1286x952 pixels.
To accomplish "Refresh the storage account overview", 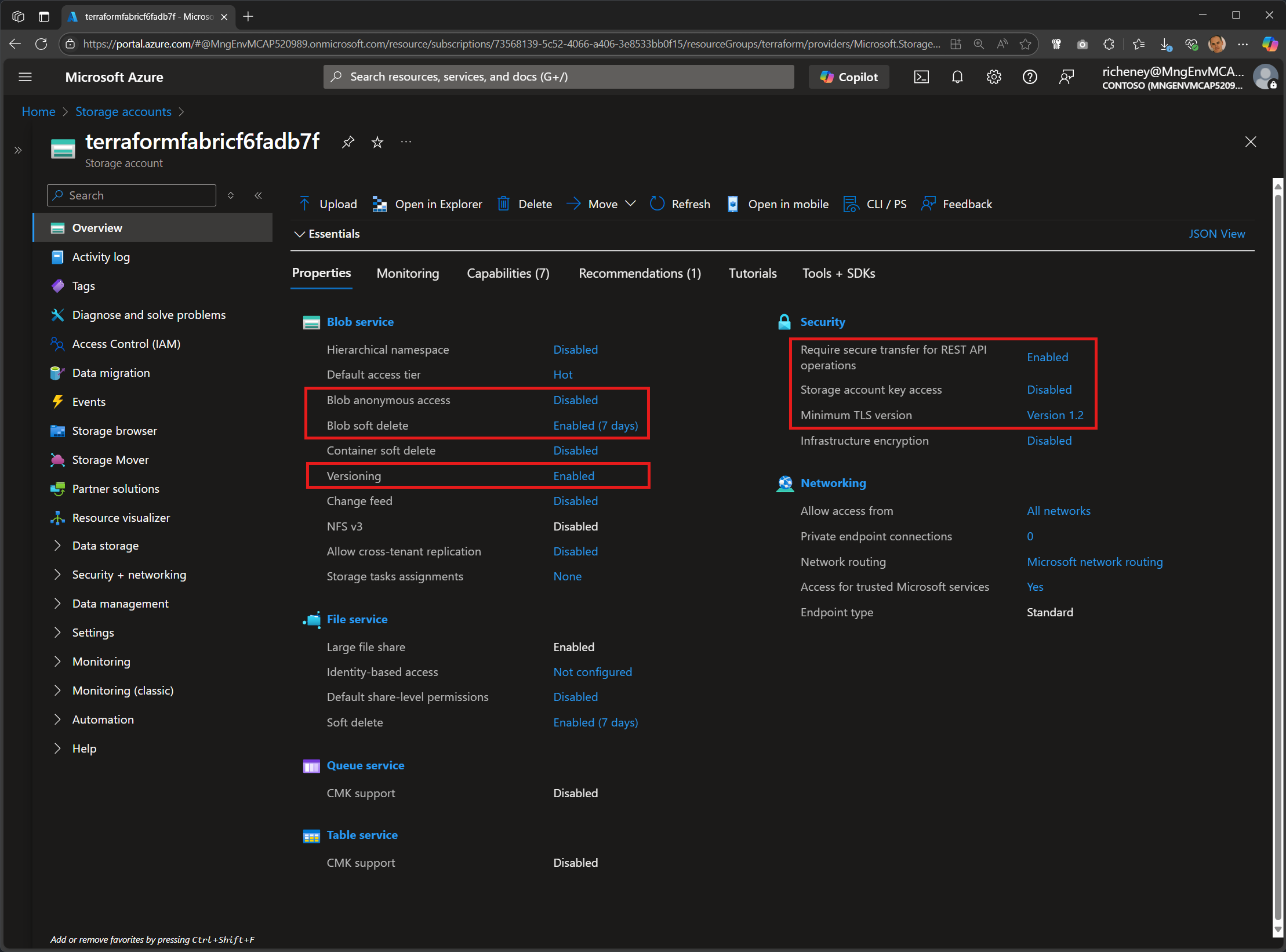I will pos(681,204).
